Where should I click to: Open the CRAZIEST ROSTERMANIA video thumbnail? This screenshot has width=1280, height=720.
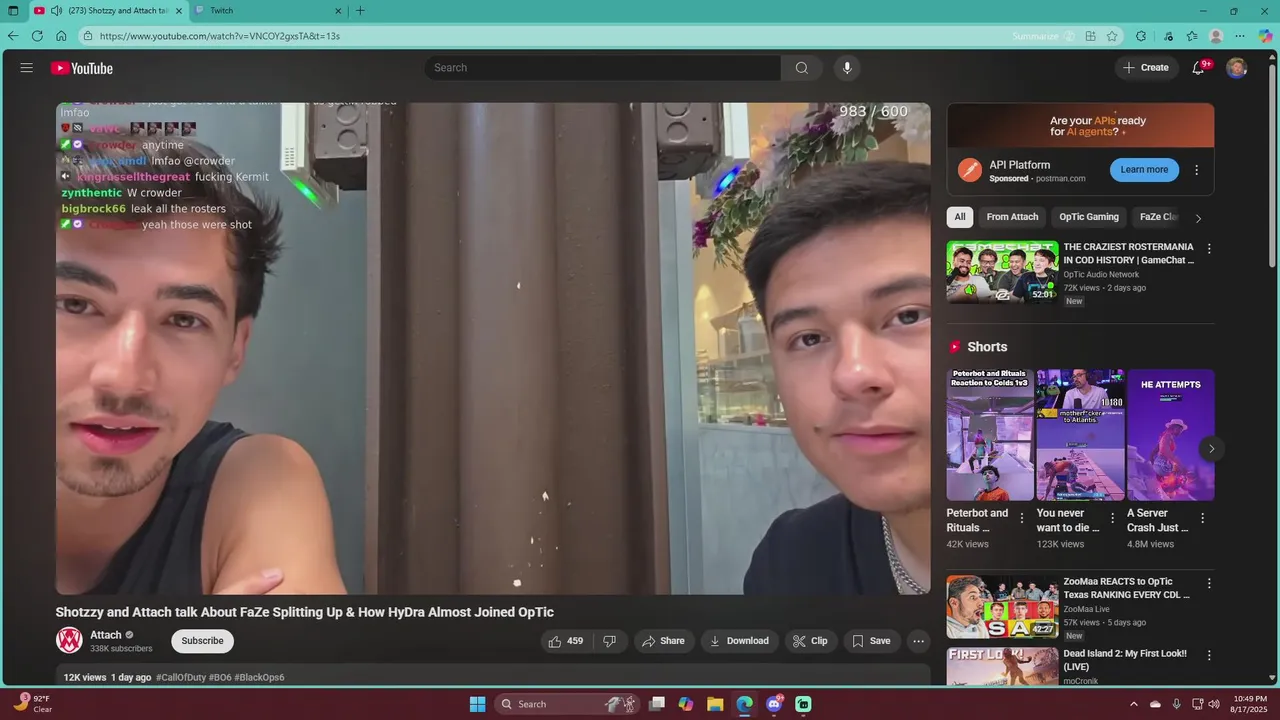click(1002, 271)
